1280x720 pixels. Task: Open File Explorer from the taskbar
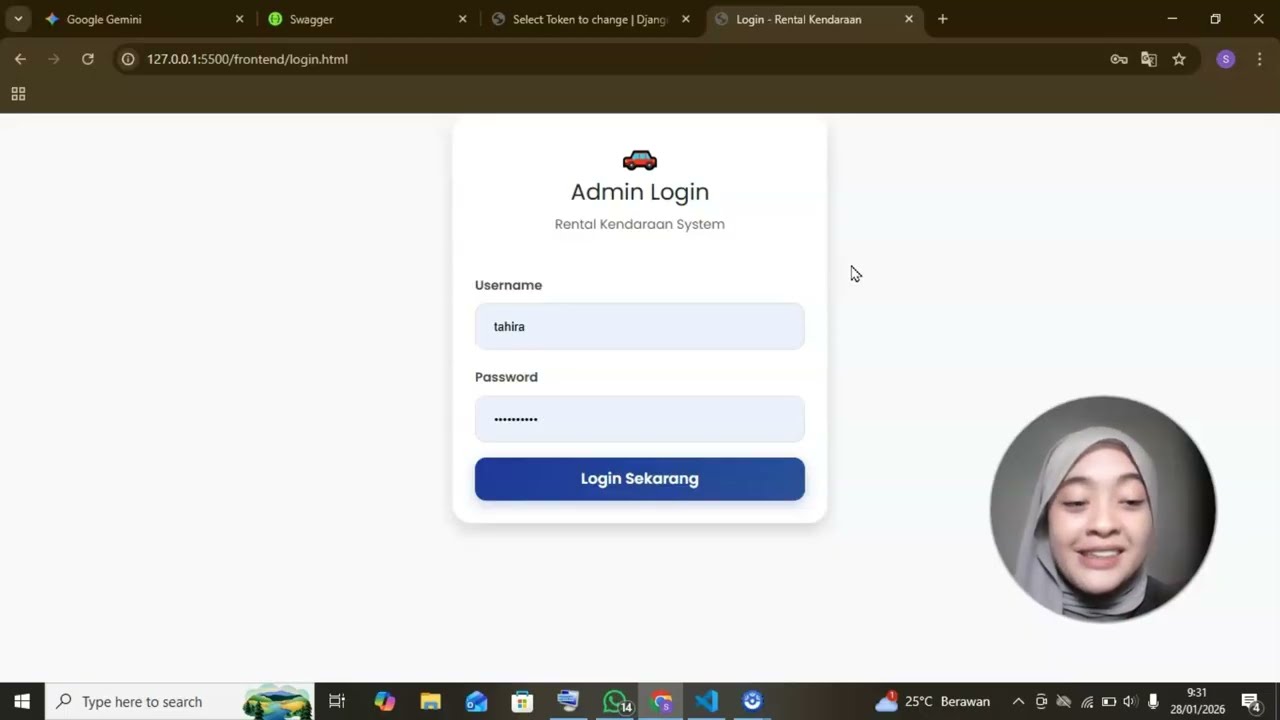coord(431,701)
